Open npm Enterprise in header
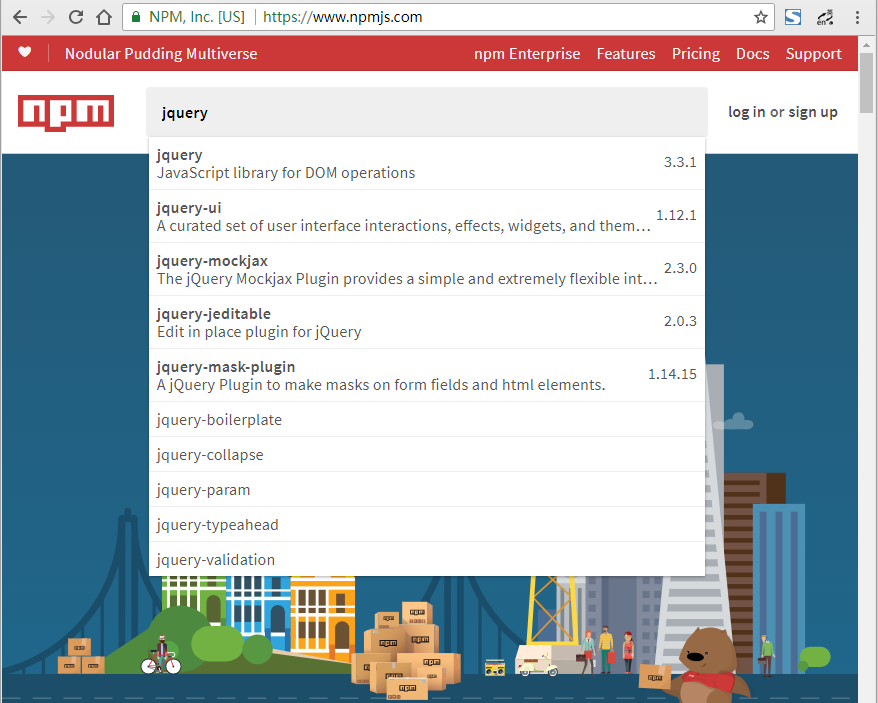878x703 pixels. click(x=527, y=54)
